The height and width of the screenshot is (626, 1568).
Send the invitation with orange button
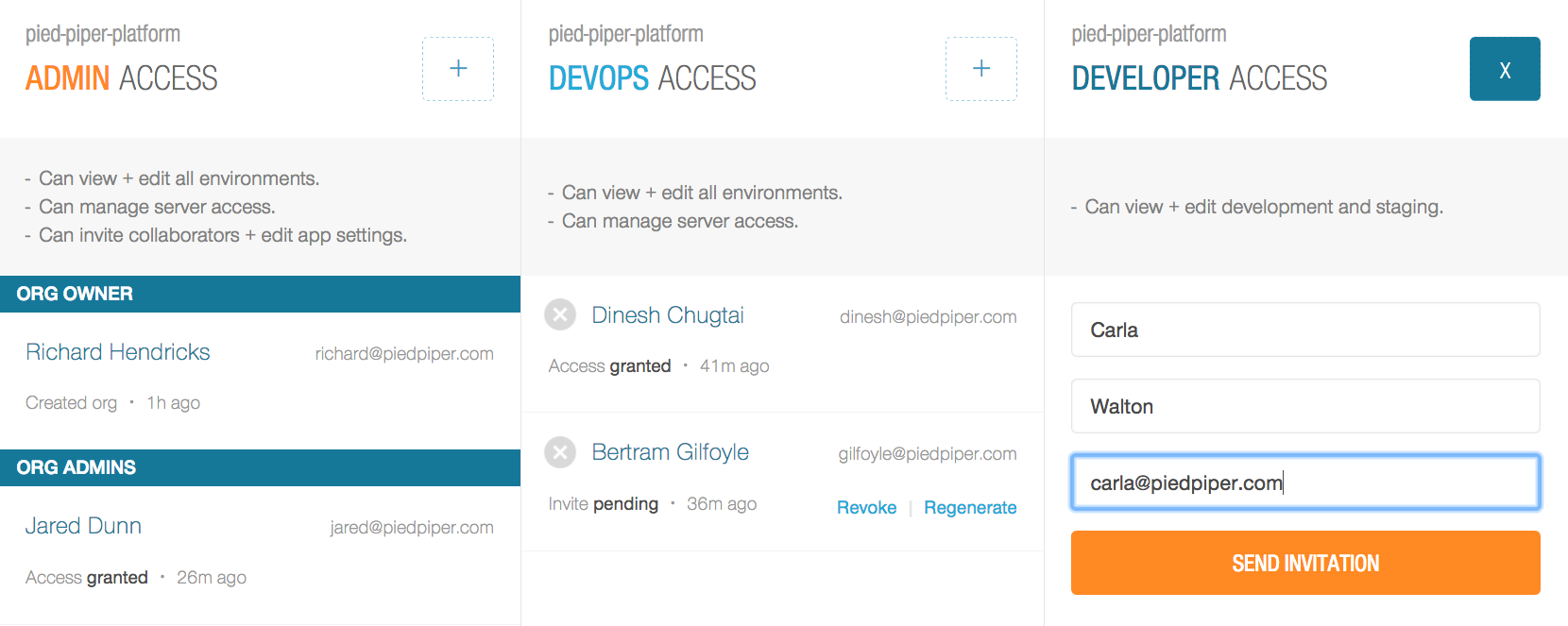coord(1305,563)
